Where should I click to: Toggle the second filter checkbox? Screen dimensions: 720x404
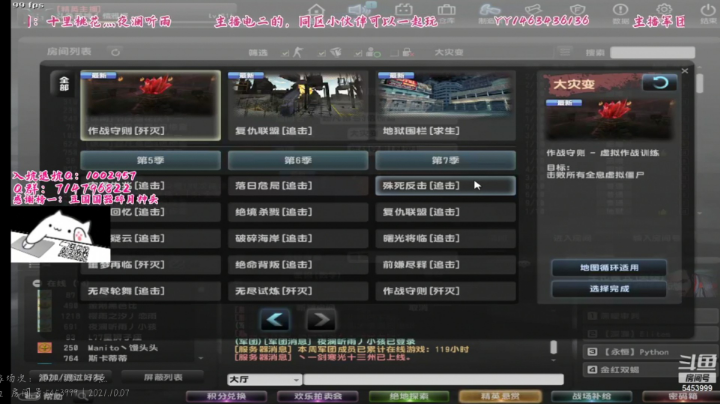tap(321, 53)
